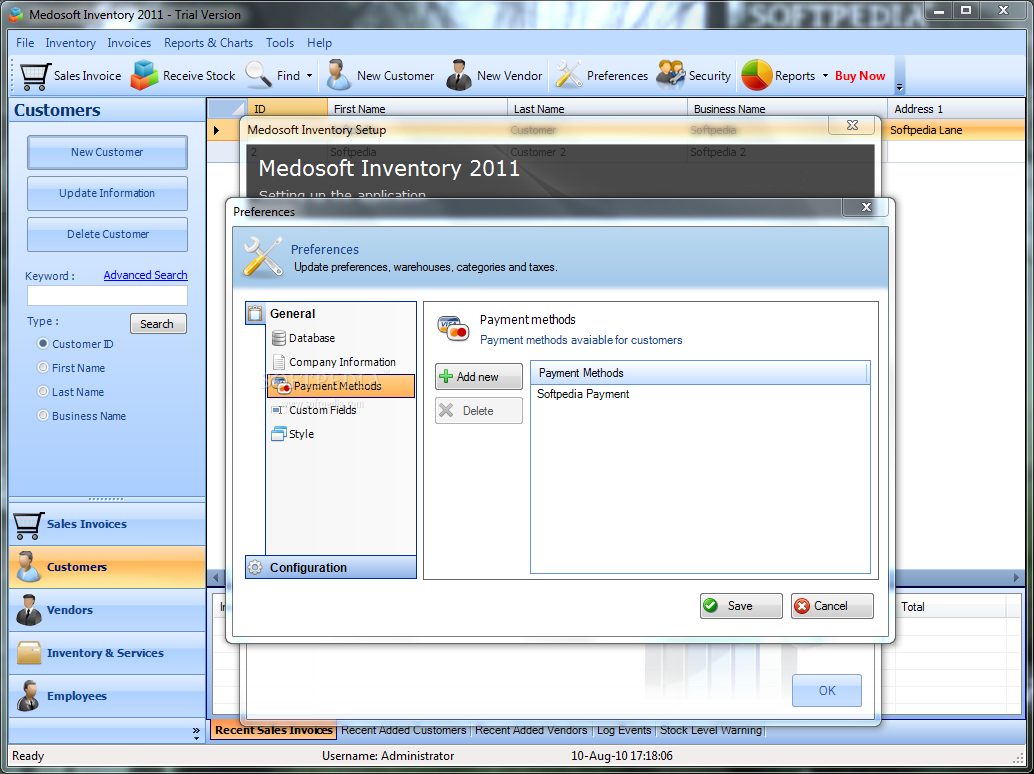Open the Reports dropdown arrow in toolbar
1034x774 pixels.
click(x=825, y=76)
